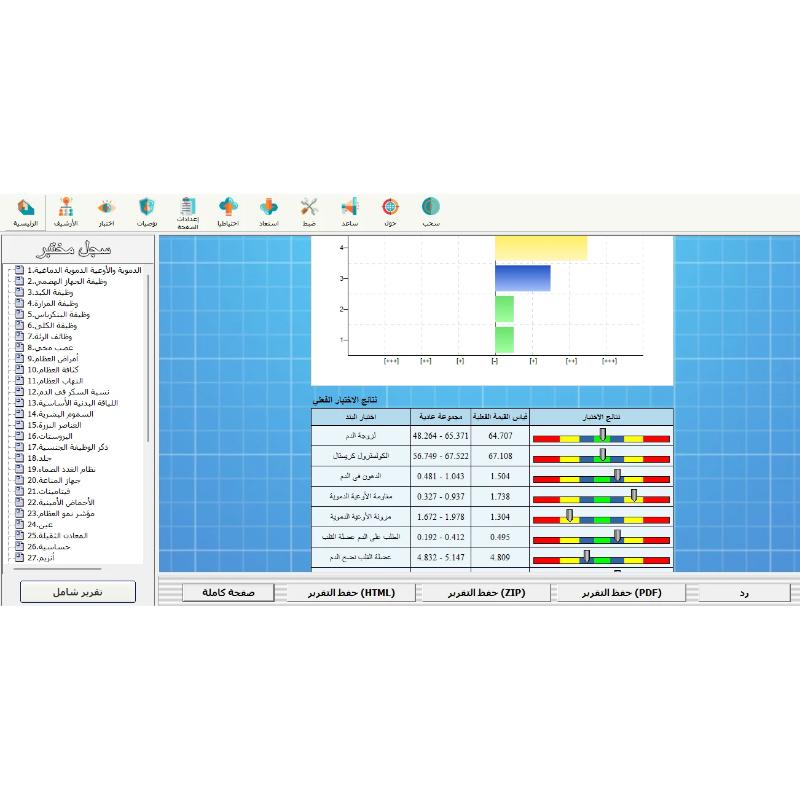Click the صفحة كاملة full page button
The width and height of the screenshot is (800, 800).
coord(228,593)
